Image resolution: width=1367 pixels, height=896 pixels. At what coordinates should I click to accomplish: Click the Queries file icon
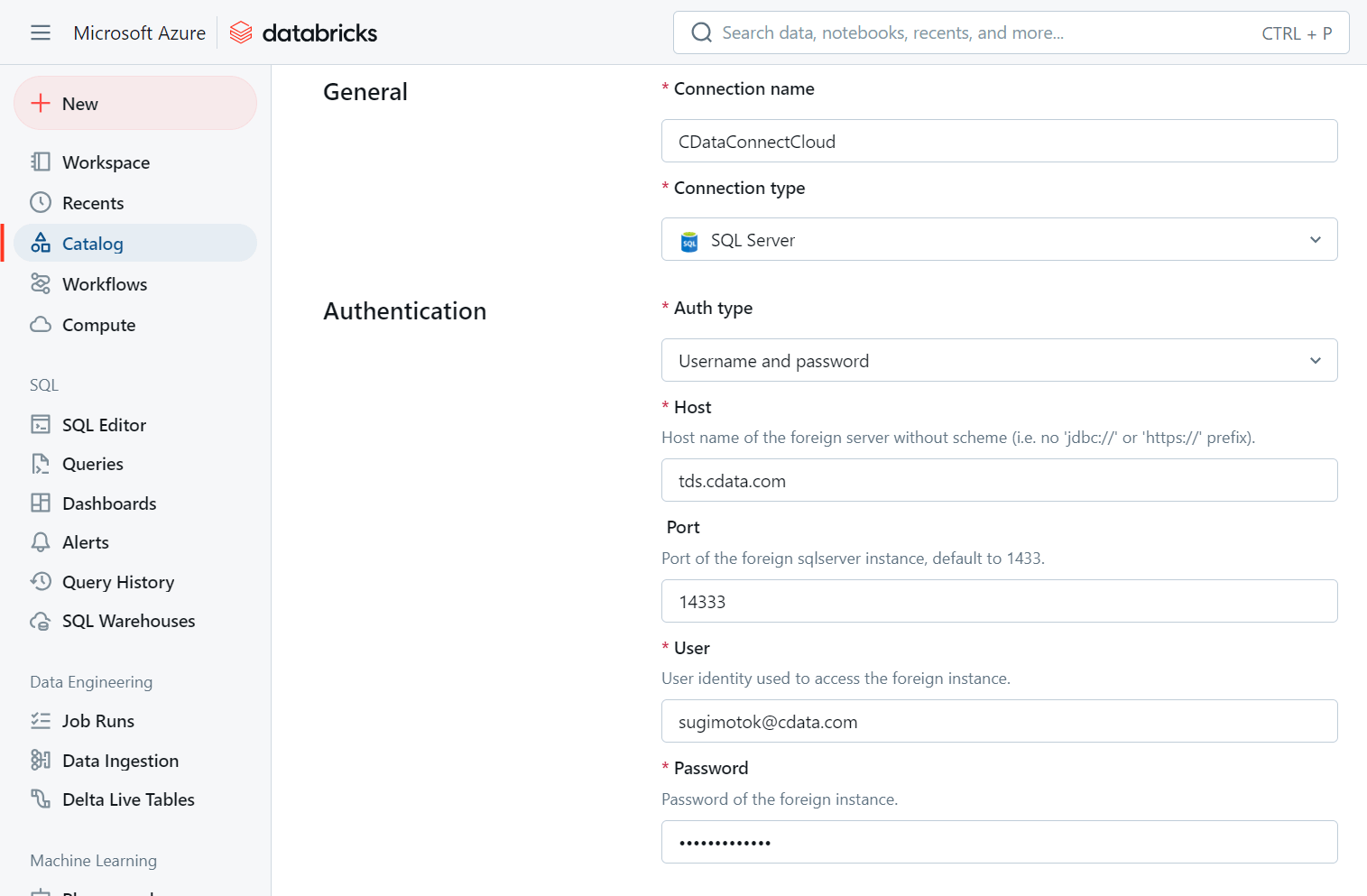(41, 464)
